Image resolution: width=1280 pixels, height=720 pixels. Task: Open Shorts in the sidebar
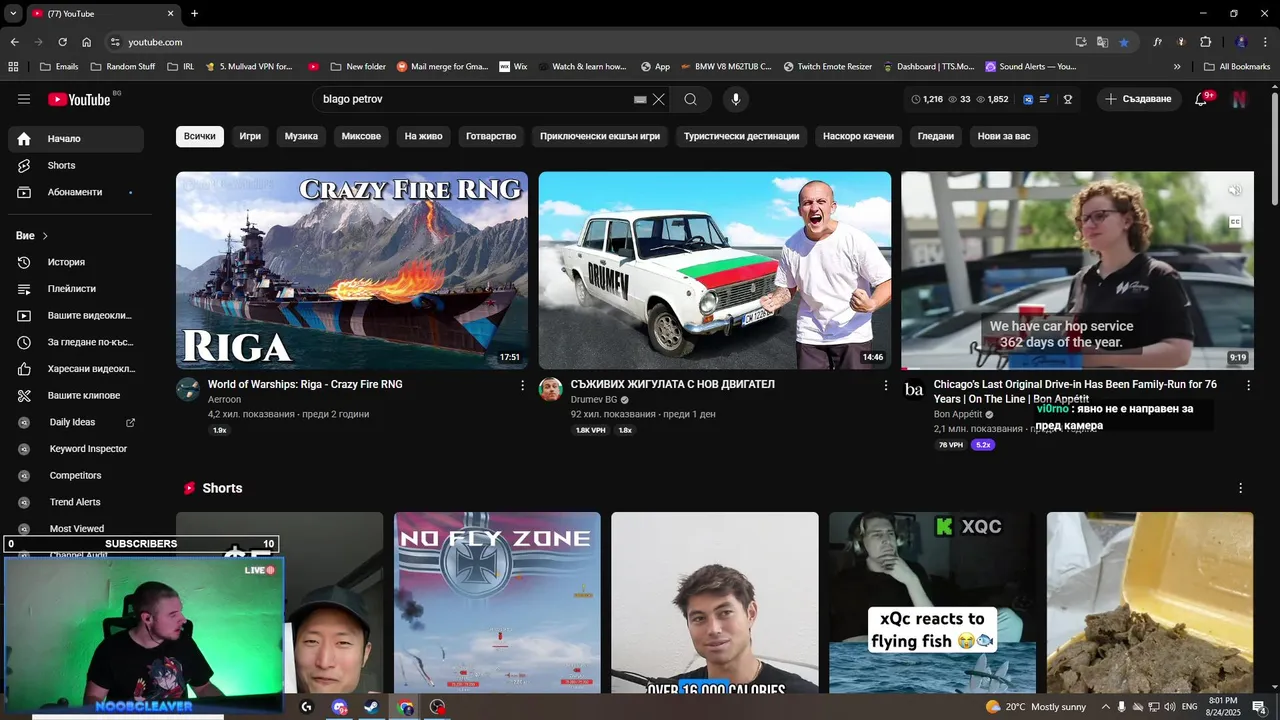click(76, 165)
